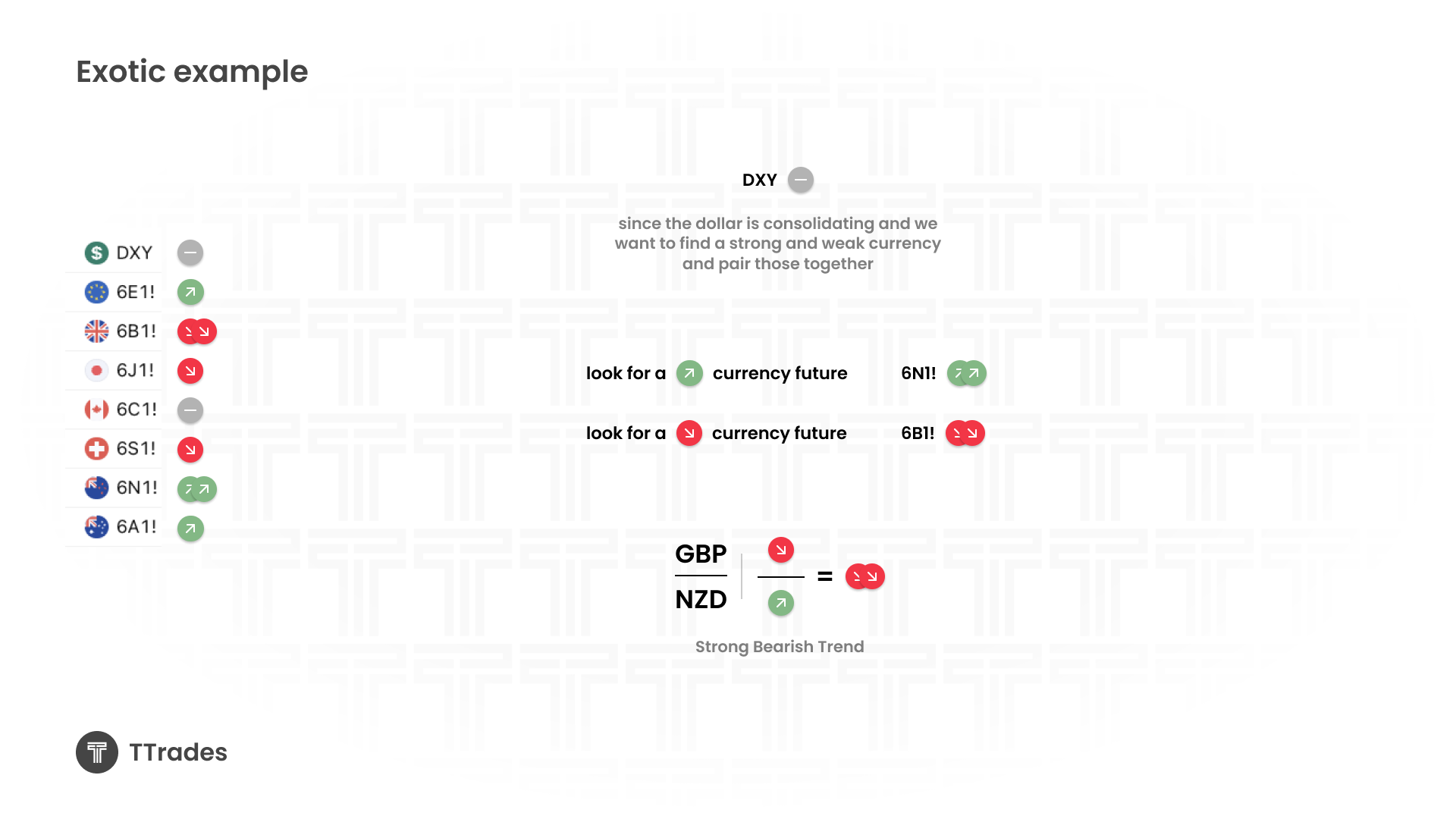Click the Australia flag beside 6A1!
The image size is (1456, 819).
(96, 527)
